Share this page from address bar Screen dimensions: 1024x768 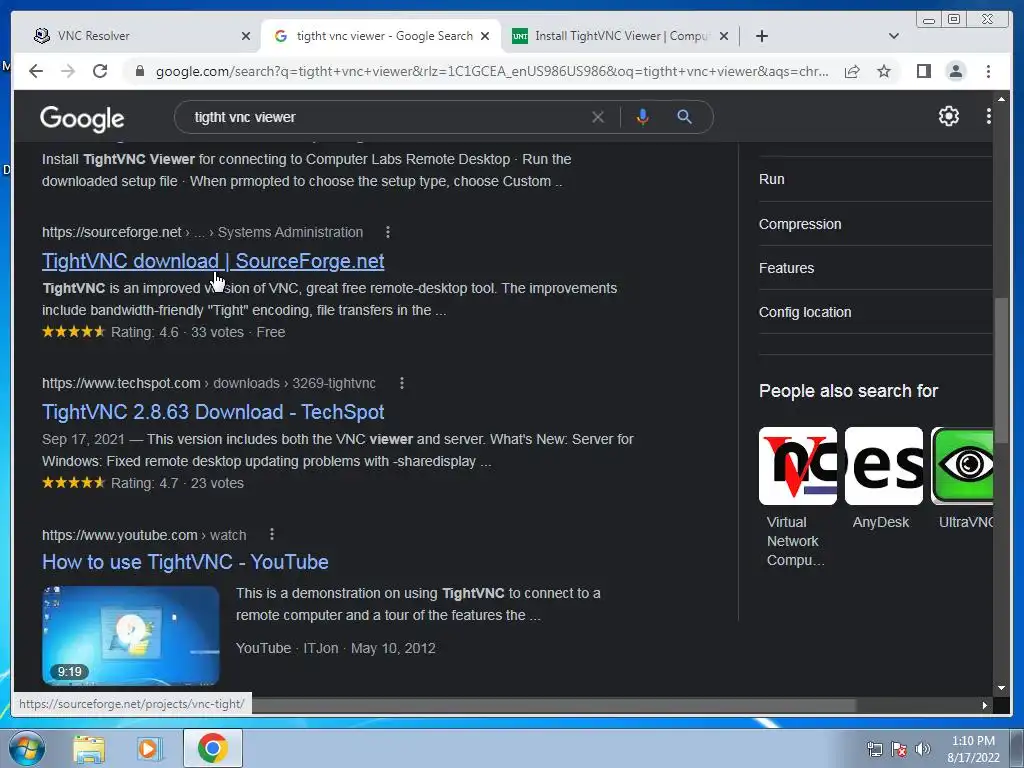pyautogui.click(x=852, y=71)
